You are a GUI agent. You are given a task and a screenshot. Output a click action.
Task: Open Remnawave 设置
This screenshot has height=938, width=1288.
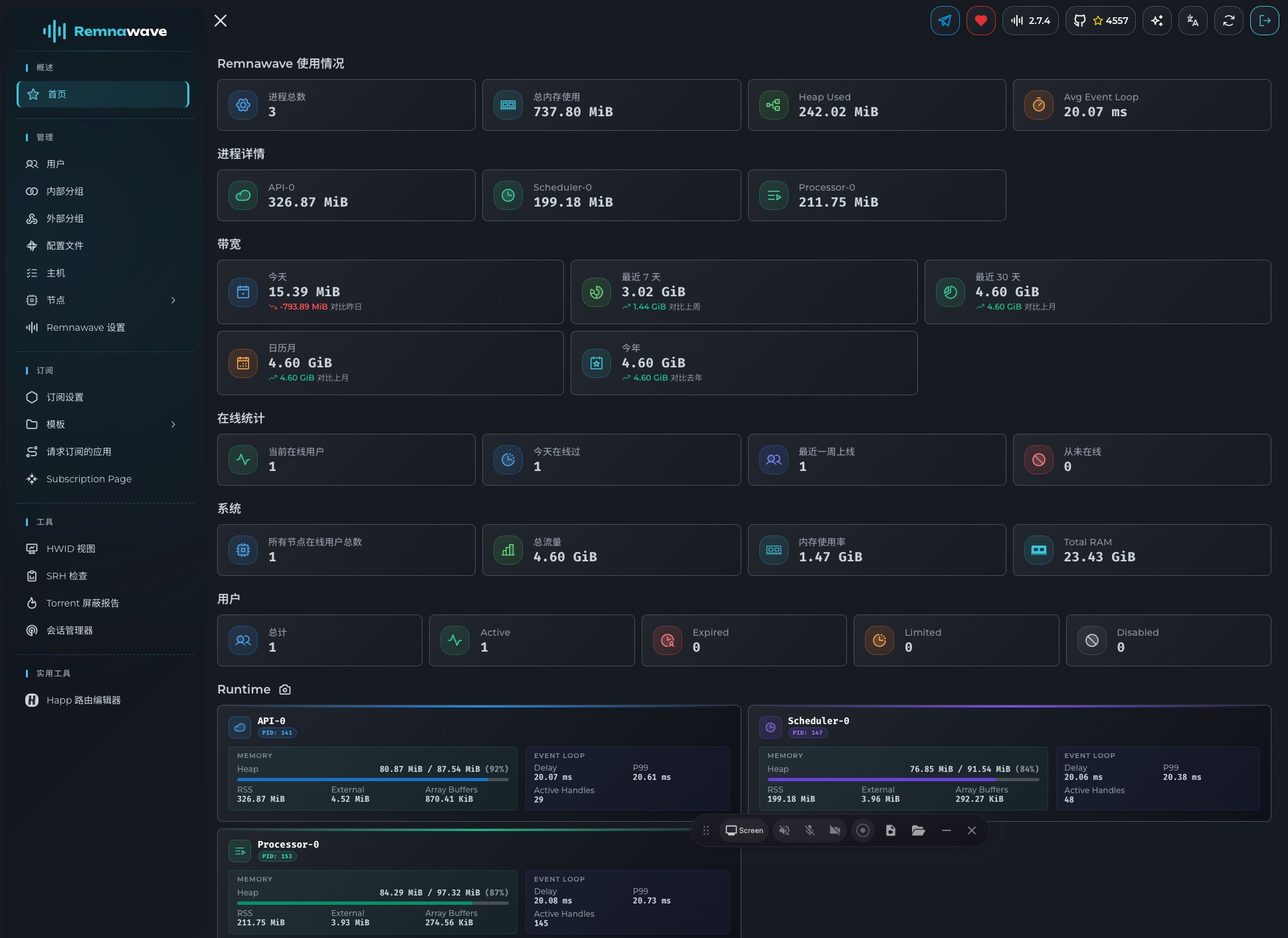coord(103,328)
